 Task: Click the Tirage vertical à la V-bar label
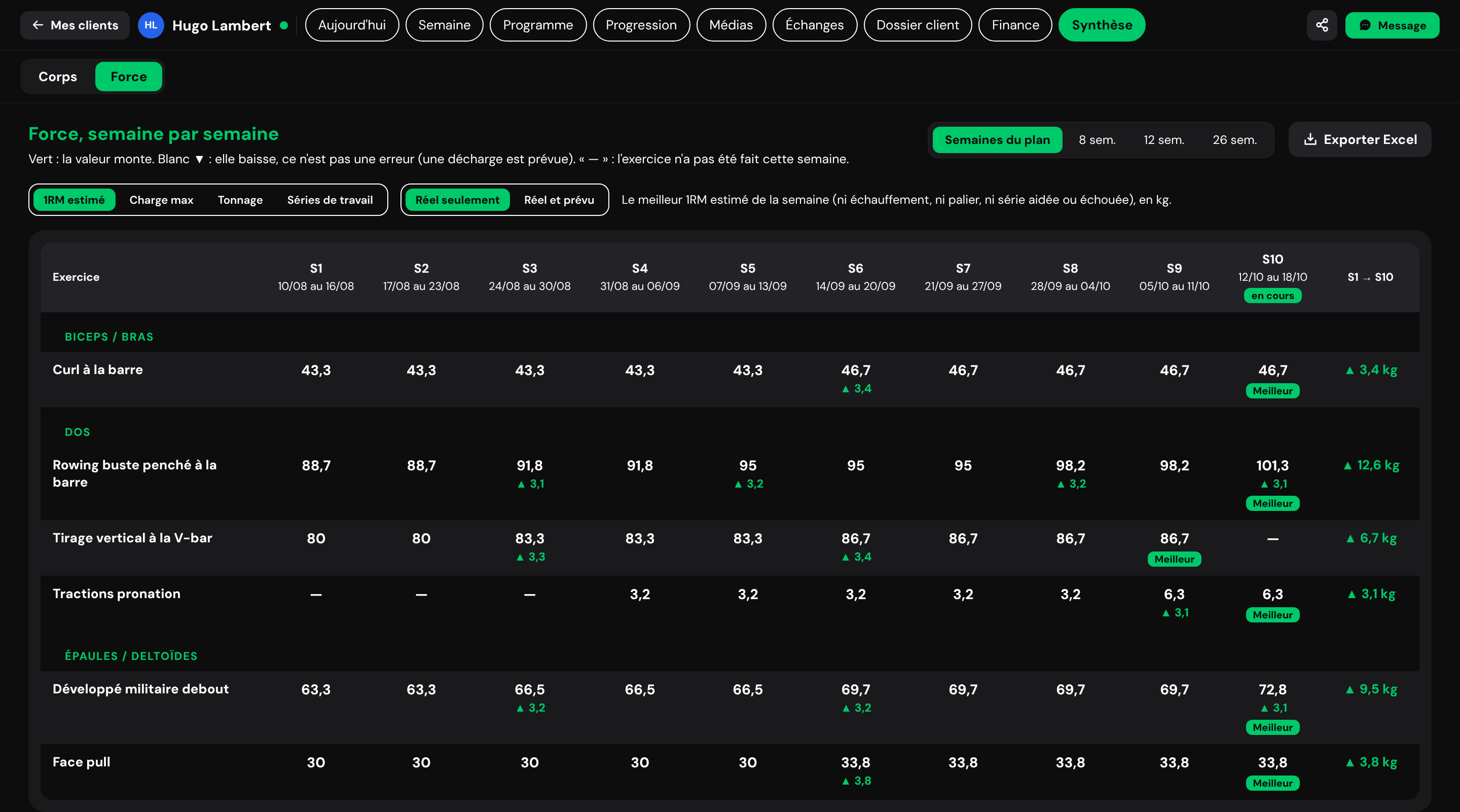pos(132,538)
